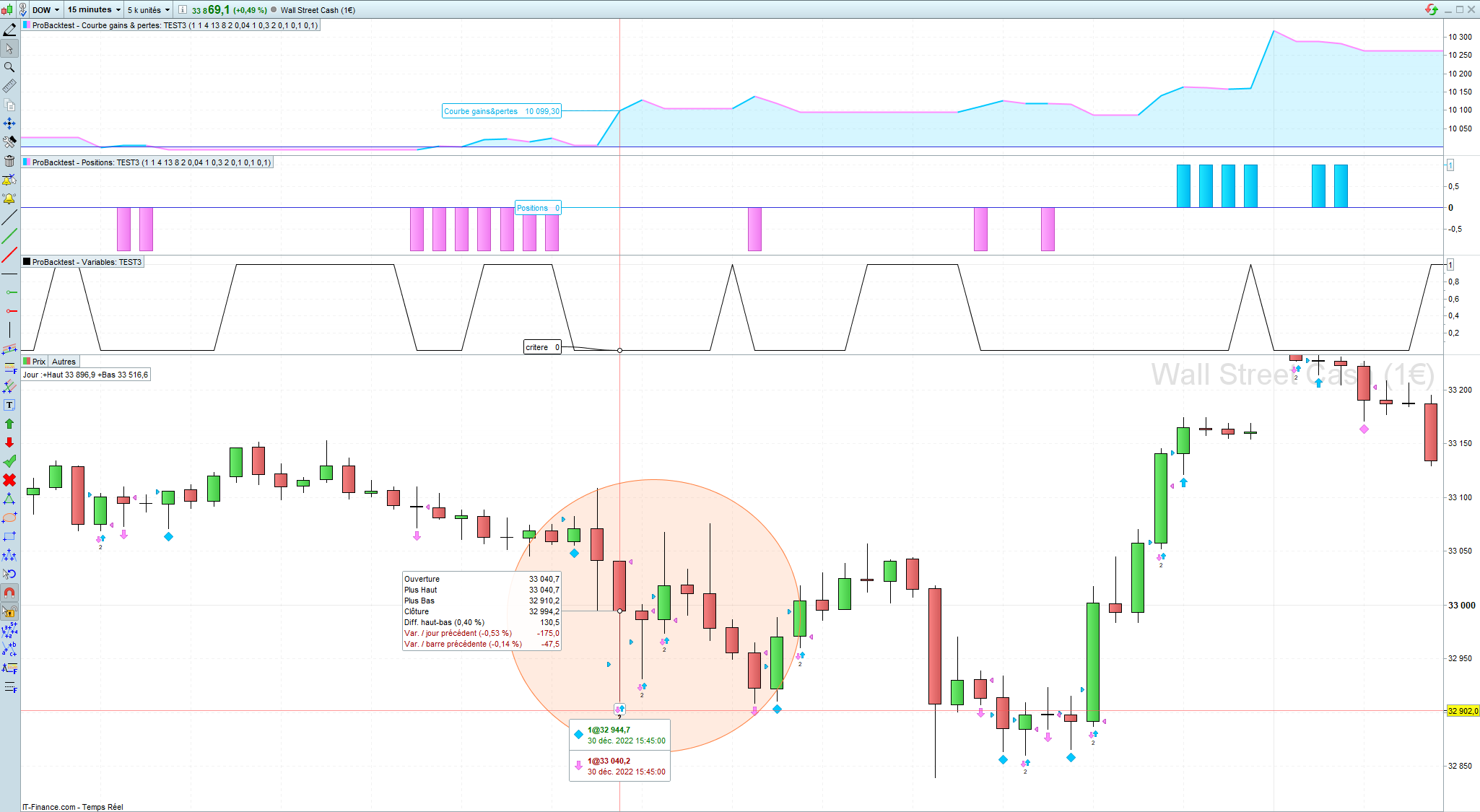Image resolution: width=1480 pixels, height=812 pixels.
Task: Toggle the lock objects cursor mode
Action: coord(9,611)
